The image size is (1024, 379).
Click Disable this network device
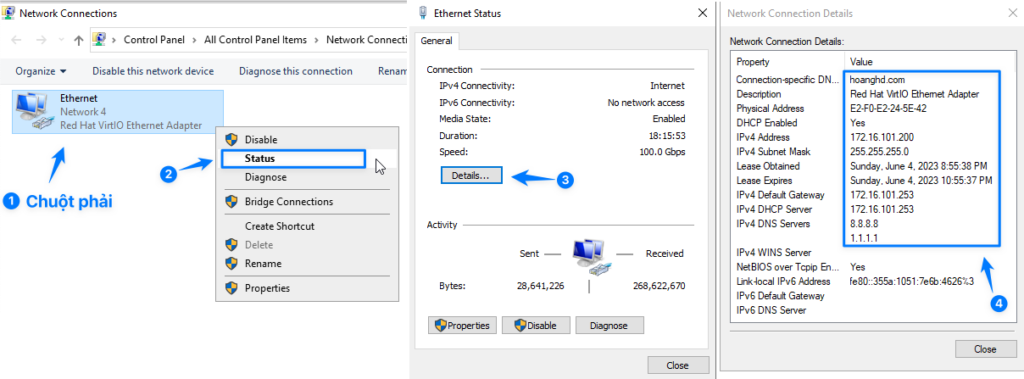tap(153, 71)
